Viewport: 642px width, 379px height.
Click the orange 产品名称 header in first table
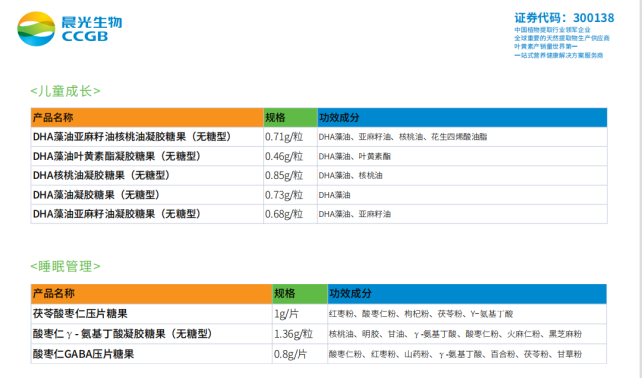pos(147,118)
